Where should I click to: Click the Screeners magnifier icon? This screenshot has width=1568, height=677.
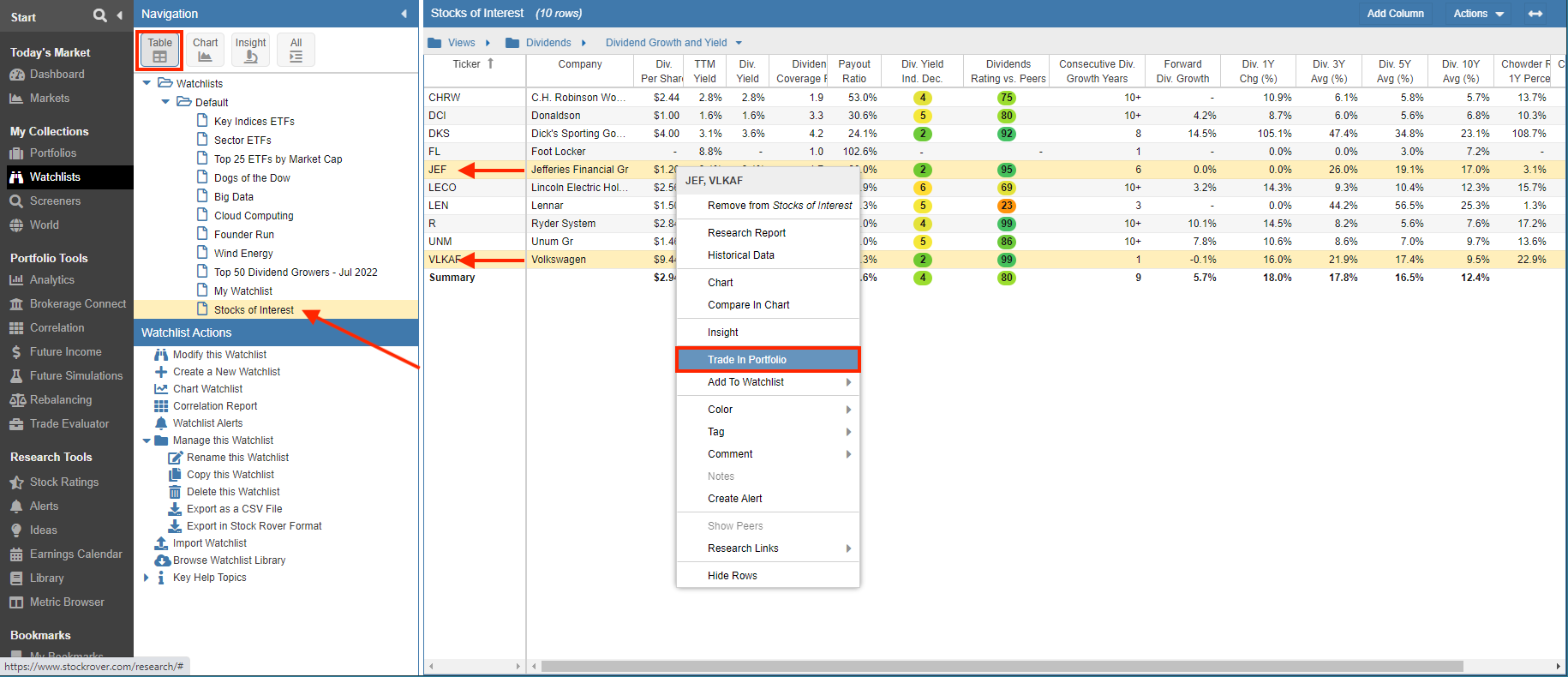coord(16,201)
